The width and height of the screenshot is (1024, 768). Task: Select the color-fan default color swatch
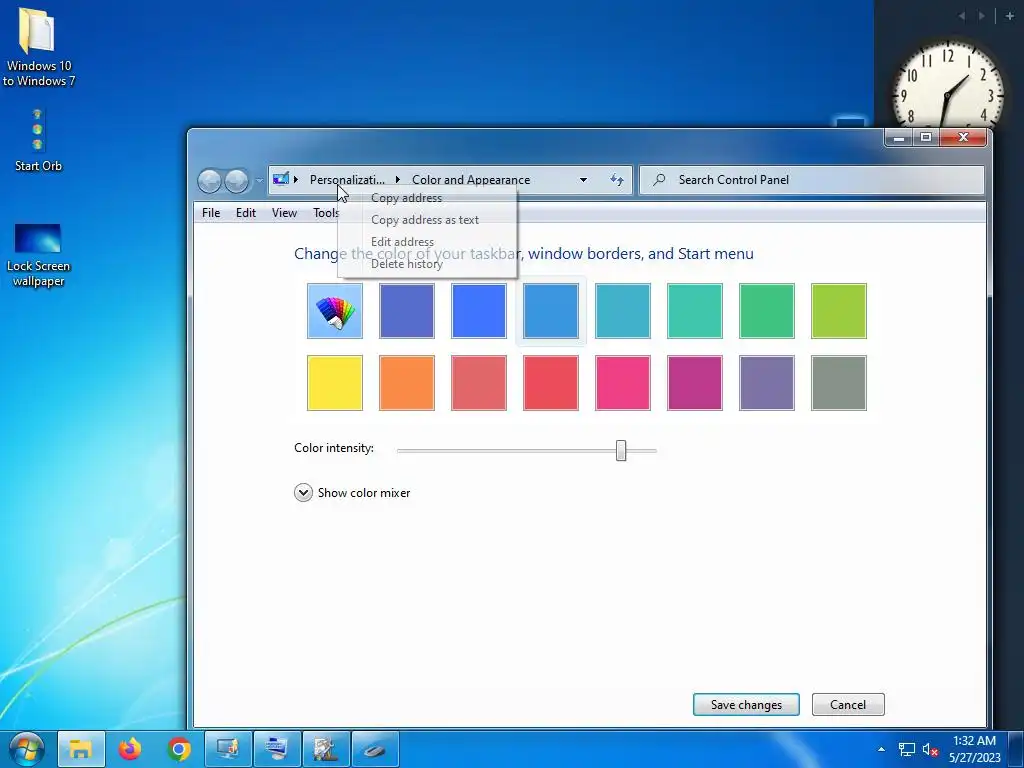pos(335,311)
